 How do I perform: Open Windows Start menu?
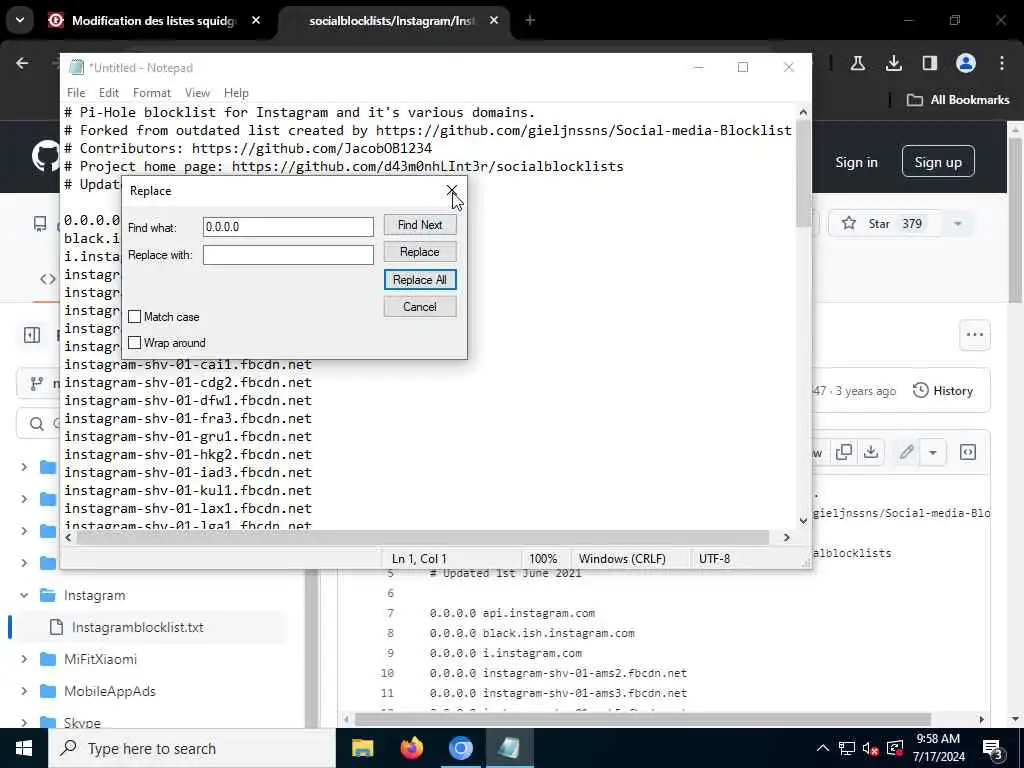pyautogui.click(x=24, y=748)
